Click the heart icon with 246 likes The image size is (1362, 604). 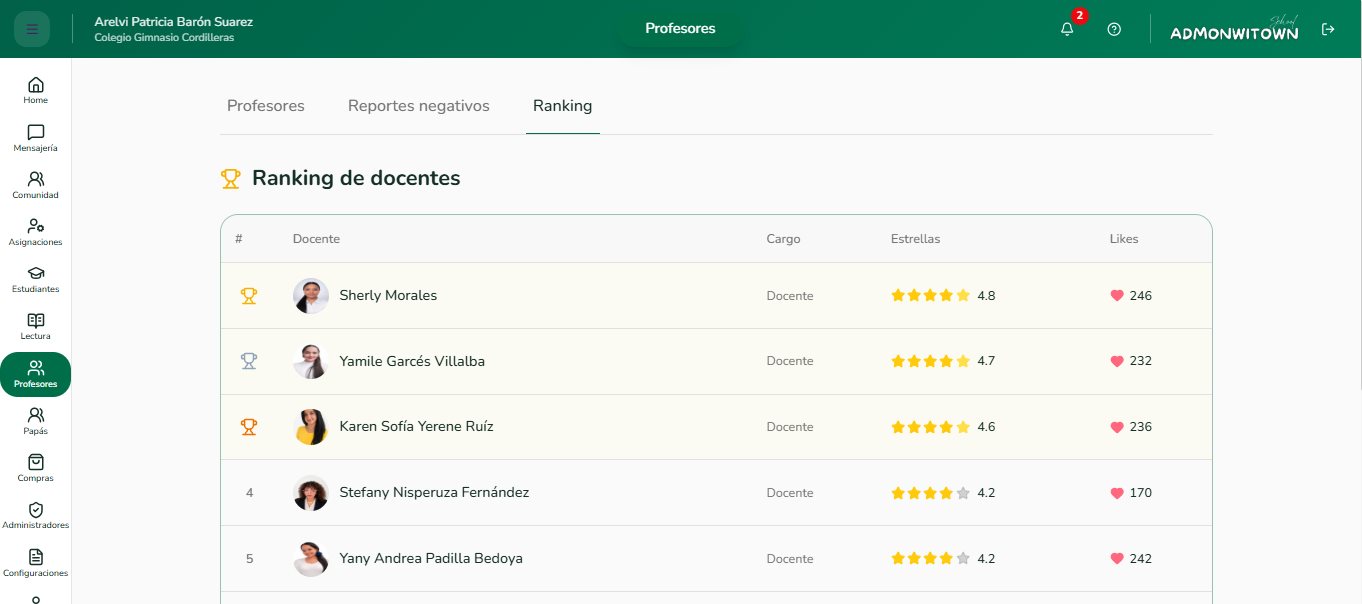click(x=1117, y=296)
